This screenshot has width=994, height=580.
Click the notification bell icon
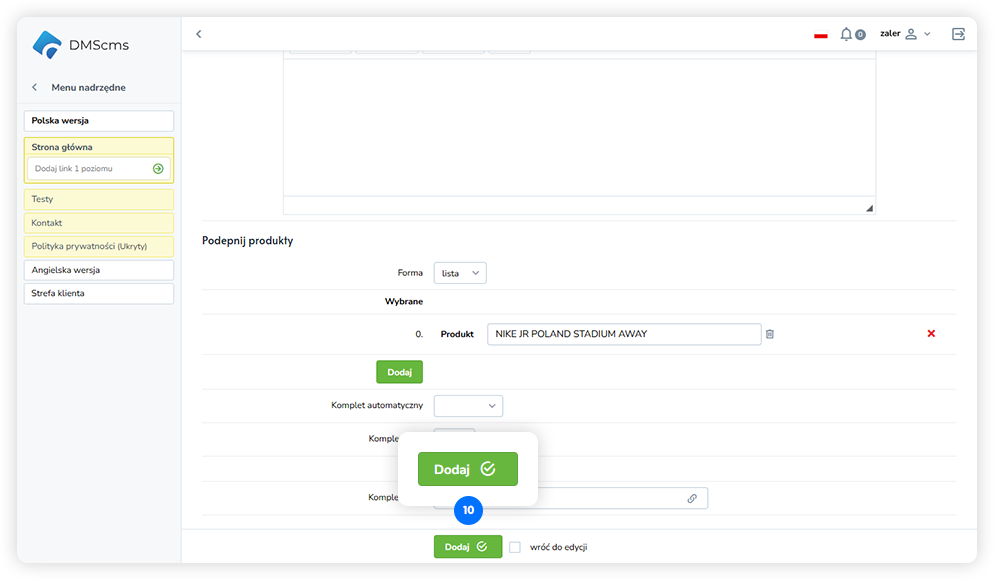[846, 34]
